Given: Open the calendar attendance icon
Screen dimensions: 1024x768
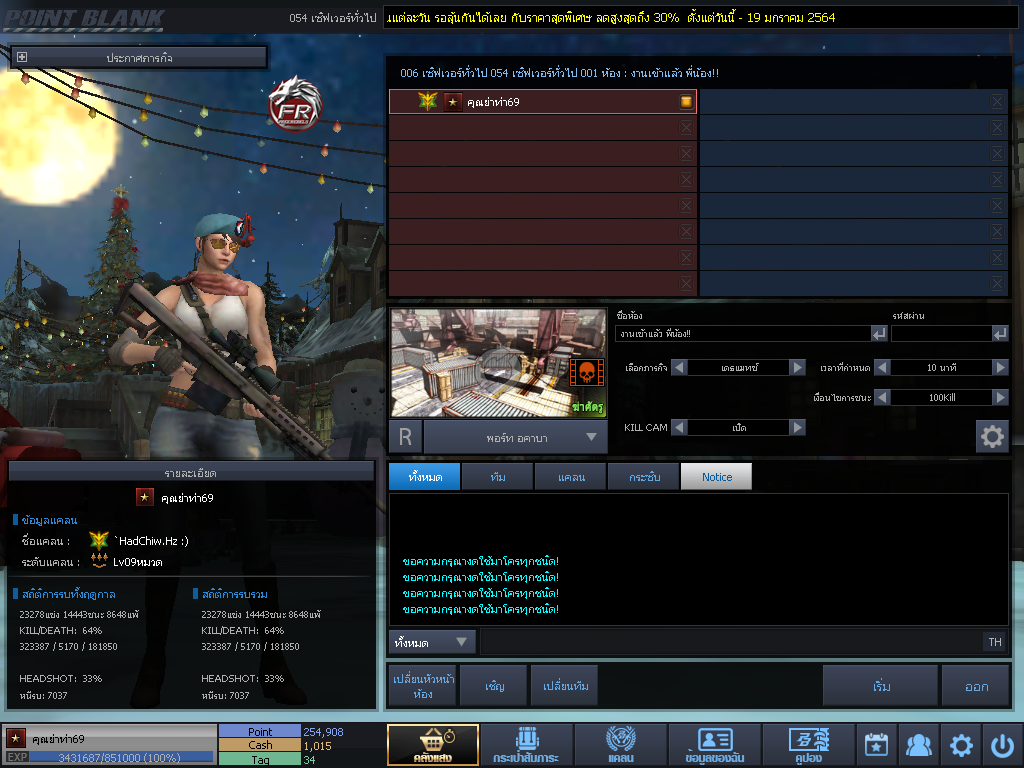Looking at the screenshot, I should click(x=876, y=744).
